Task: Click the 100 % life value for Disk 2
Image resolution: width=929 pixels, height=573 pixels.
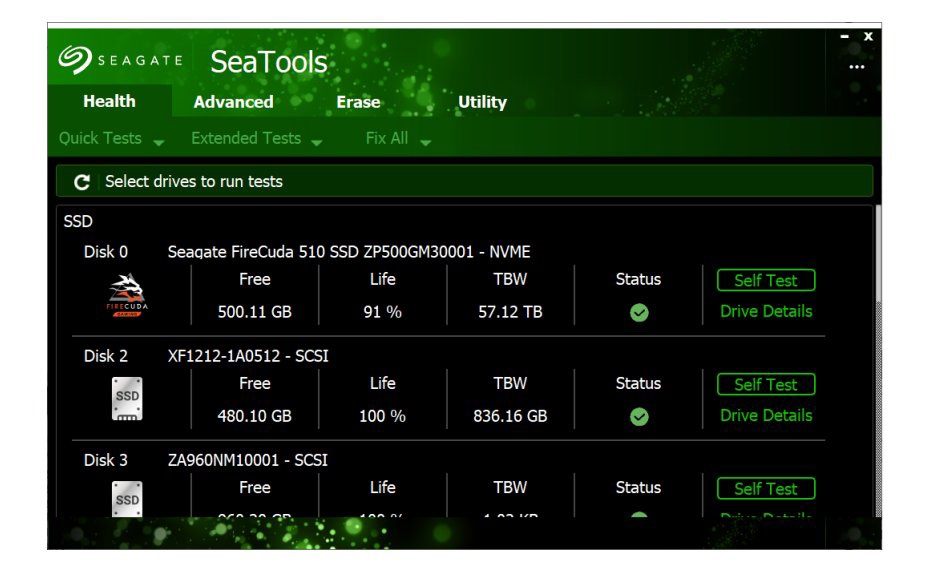Action: [382, 417]
